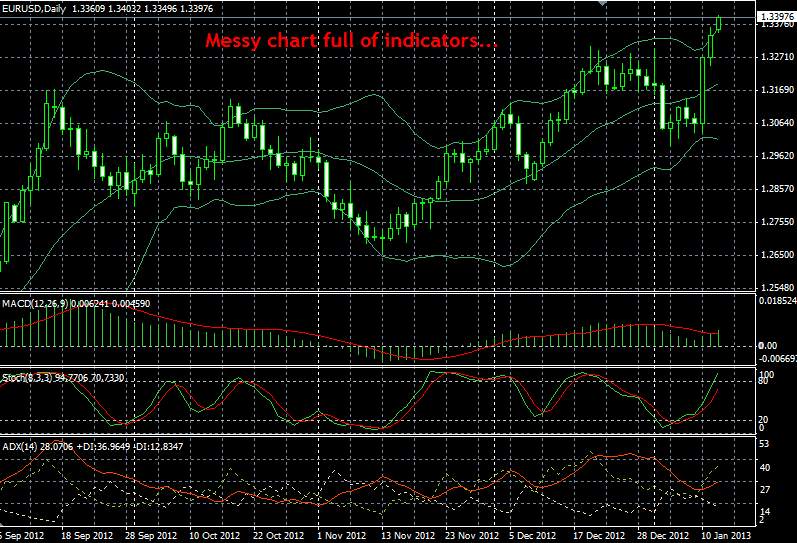Click the 1.29620 price axis label
The width and height of the screenshot is (797, 543).
[777, 156]
